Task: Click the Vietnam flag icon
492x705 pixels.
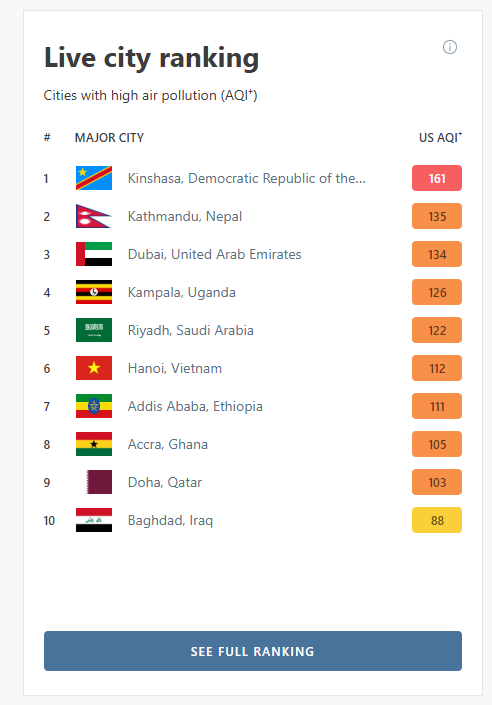Action: pos(94,368)
